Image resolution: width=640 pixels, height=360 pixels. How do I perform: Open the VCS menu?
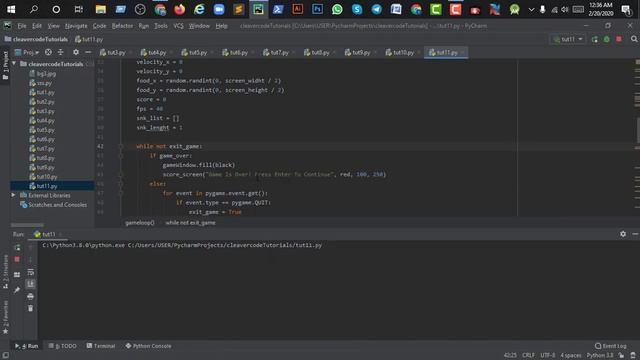click(178, 26)
